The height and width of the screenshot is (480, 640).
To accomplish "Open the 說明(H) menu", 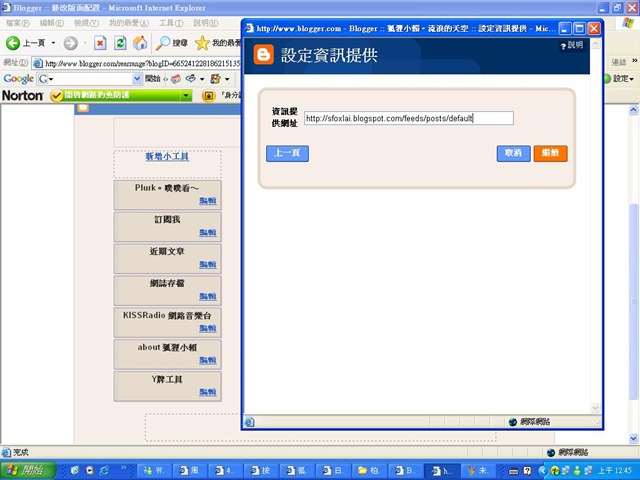I will click(205, 23).
